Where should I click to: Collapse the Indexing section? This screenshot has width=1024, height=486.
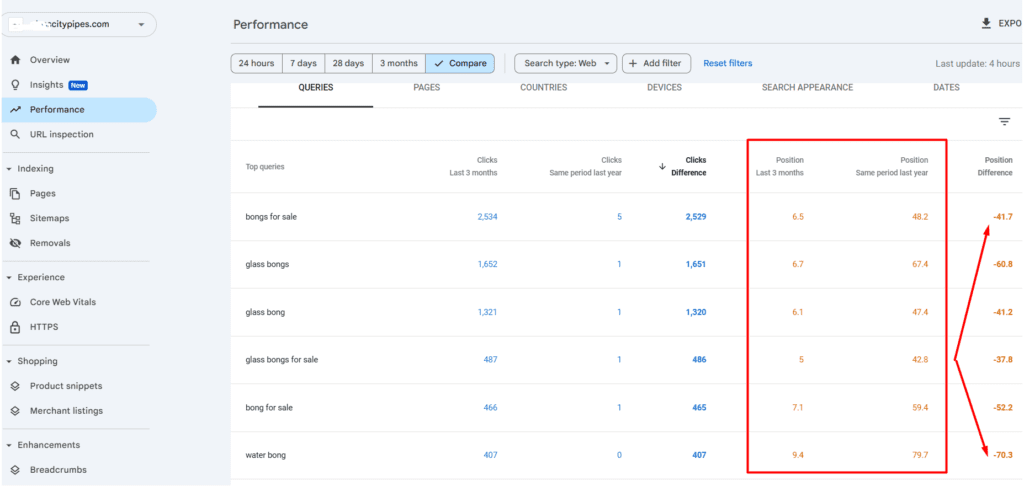9,169
